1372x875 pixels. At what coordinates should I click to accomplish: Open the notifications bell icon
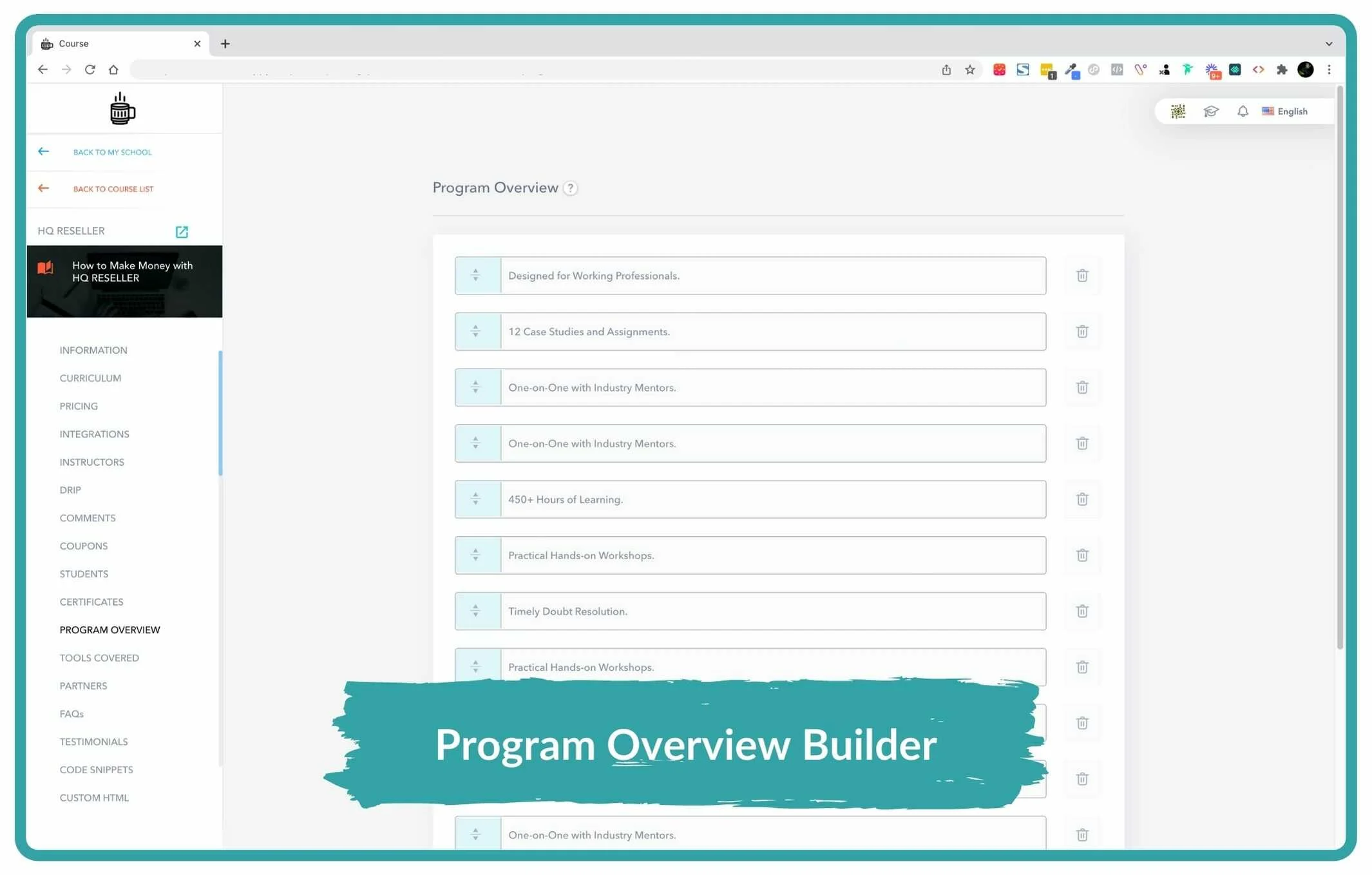[x=1243, y=111]
